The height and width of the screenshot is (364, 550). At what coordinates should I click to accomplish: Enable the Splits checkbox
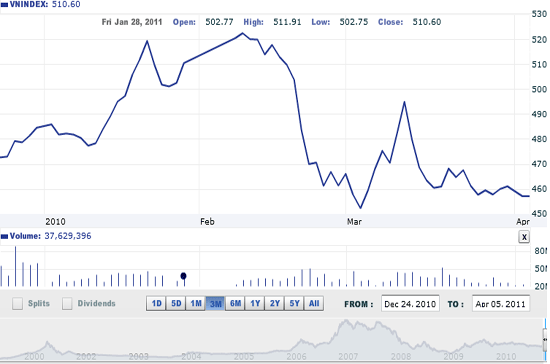click(x=18, y=304)
